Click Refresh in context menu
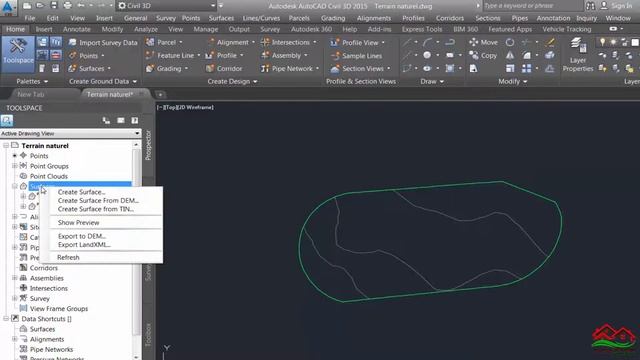The image size is (640, 360). coord(68,258)
